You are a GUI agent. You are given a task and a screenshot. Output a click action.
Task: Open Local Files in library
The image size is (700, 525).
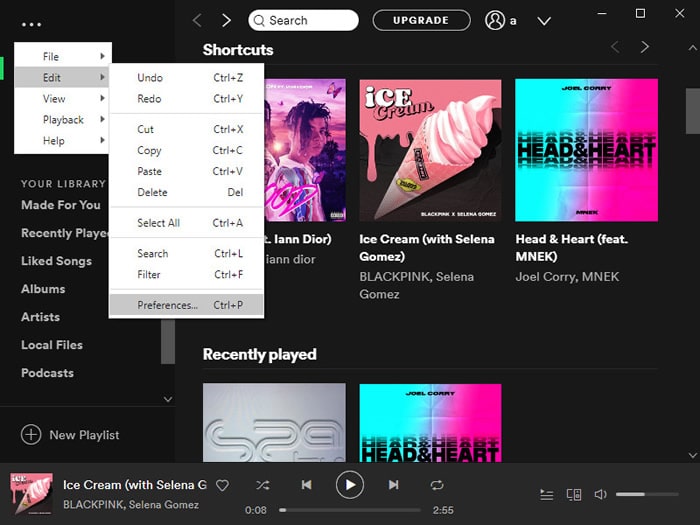[52, 345]
